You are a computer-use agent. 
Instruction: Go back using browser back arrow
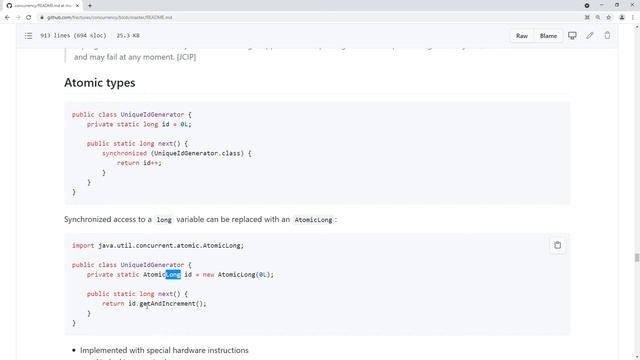[x=7, y=18]
